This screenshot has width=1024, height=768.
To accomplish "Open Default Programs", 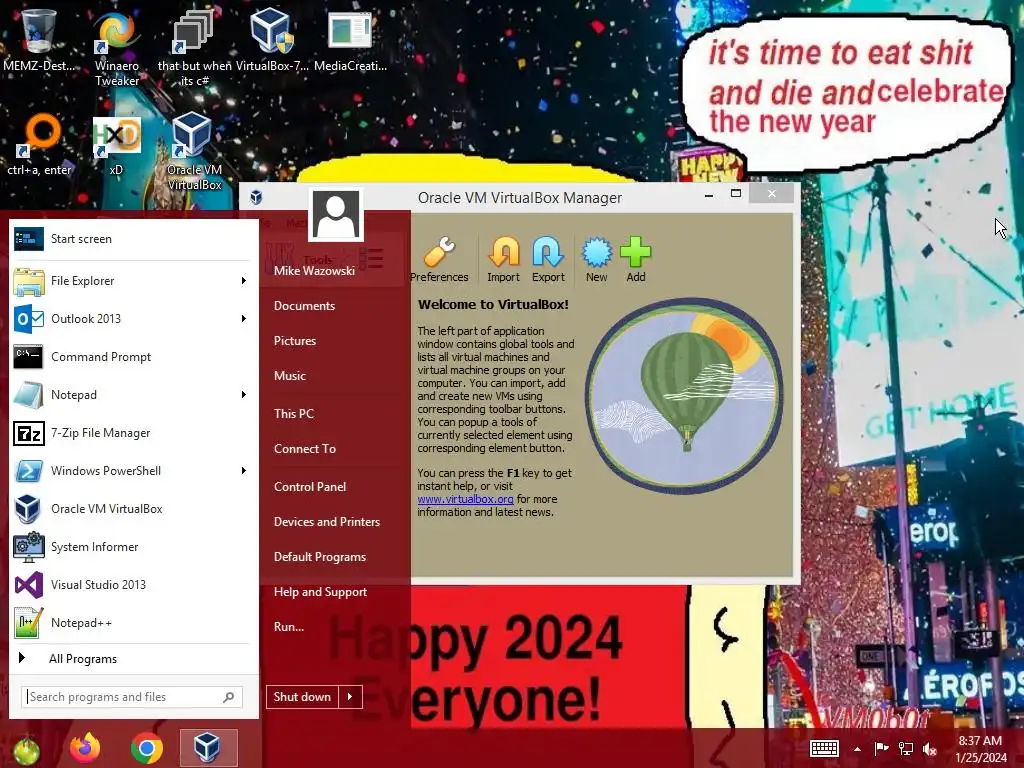I will click(320, 557).
